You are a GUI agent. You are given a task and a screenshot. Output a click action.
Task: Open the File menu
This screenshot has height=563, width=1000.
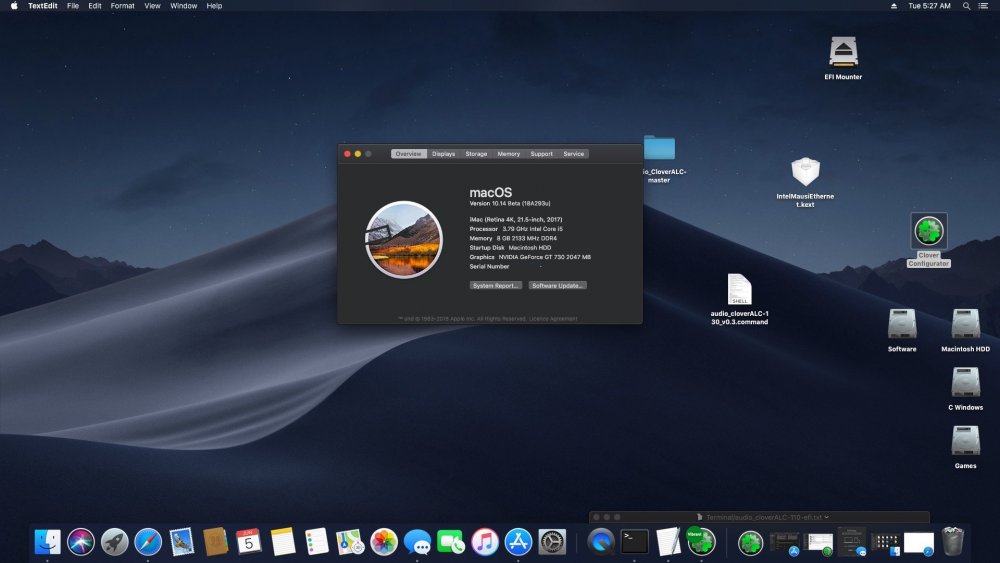[73, 6]
